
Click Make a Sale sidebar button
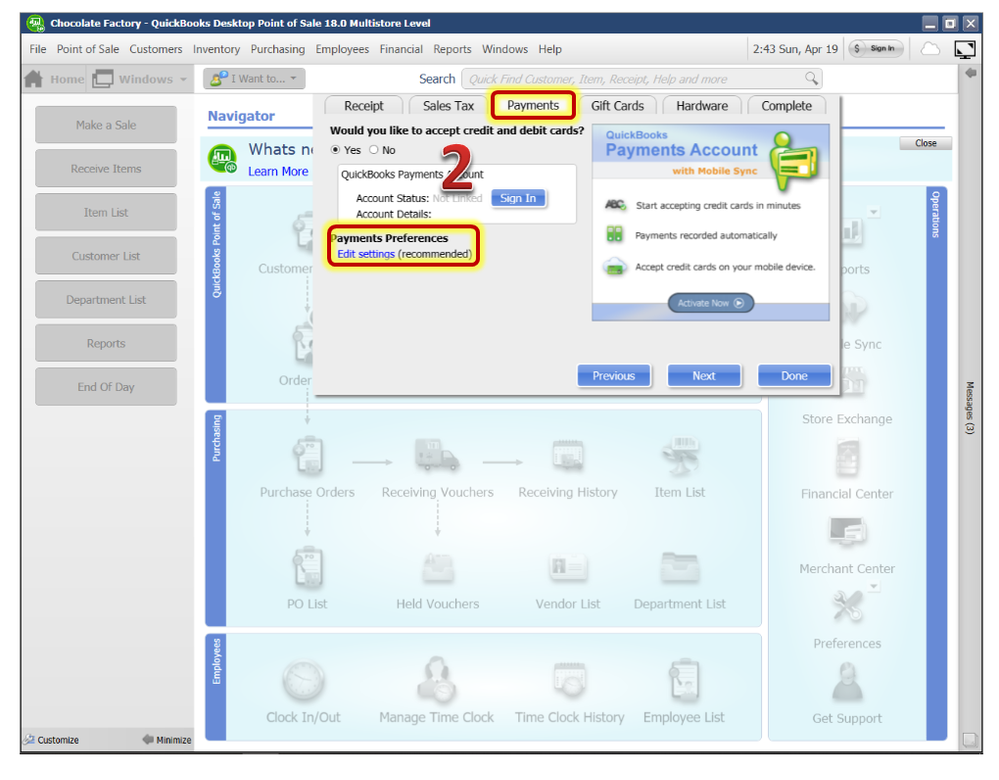click(x=106, y=125)
